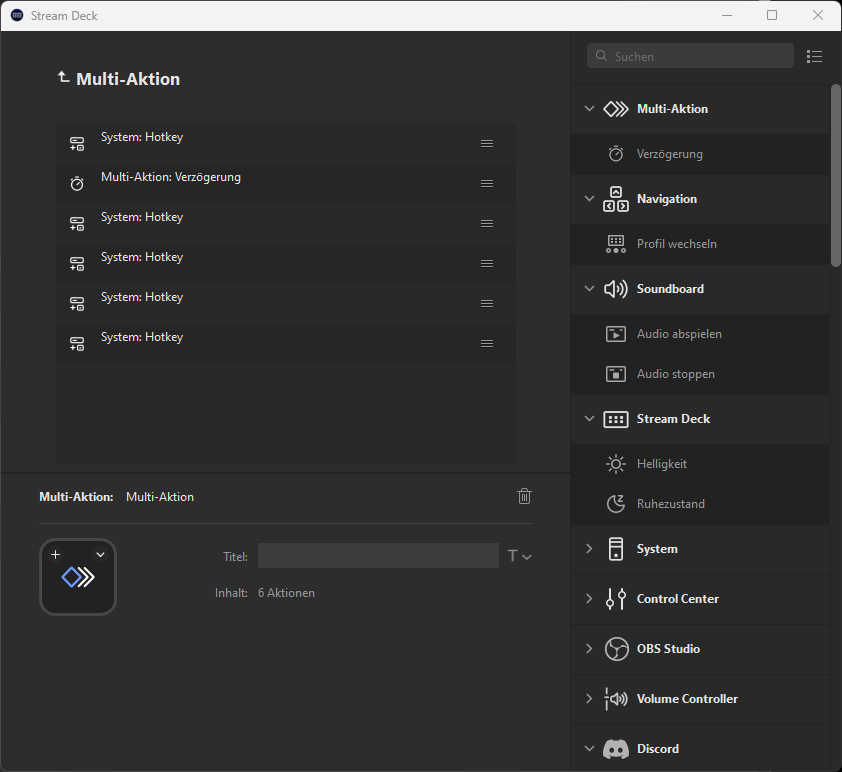Click the Titel text input field

pyautogui.click(x=378, y=556)
